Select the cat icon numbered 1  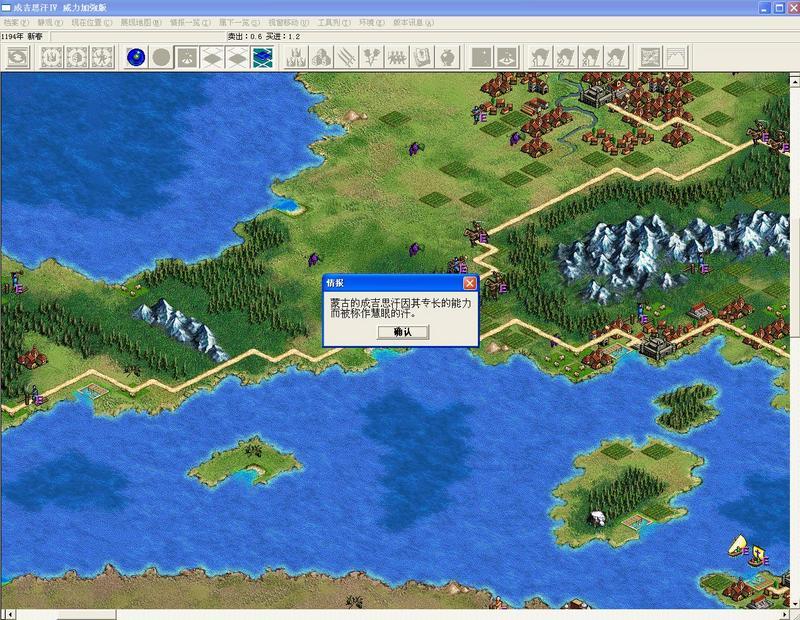(541, 57)
